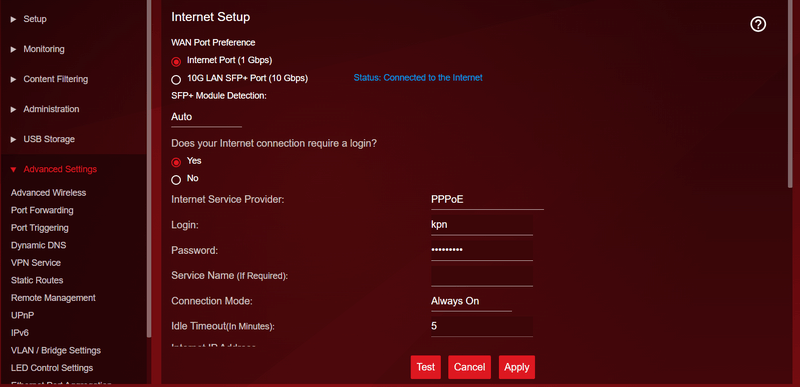Screen dimensions: 800x387
Task: Open Remote Management page
Action: click(x=53, y=298)
